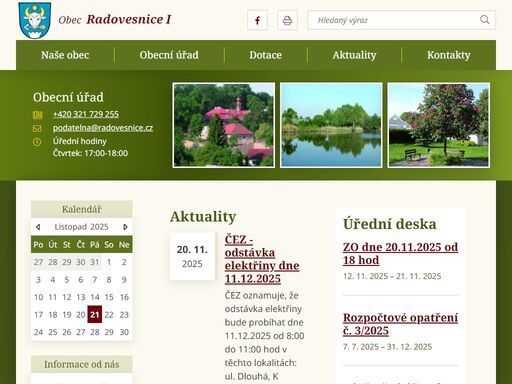Click the podatelna@radovesnice.cz email link
512x384 pixels.
103,128
